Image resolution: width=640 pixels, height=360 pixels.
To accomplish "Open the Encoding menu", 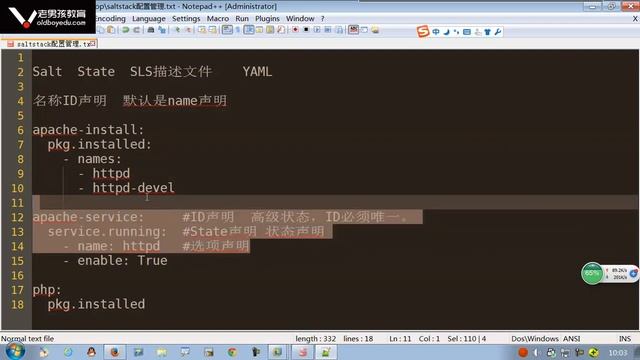I will pos(111,19).
